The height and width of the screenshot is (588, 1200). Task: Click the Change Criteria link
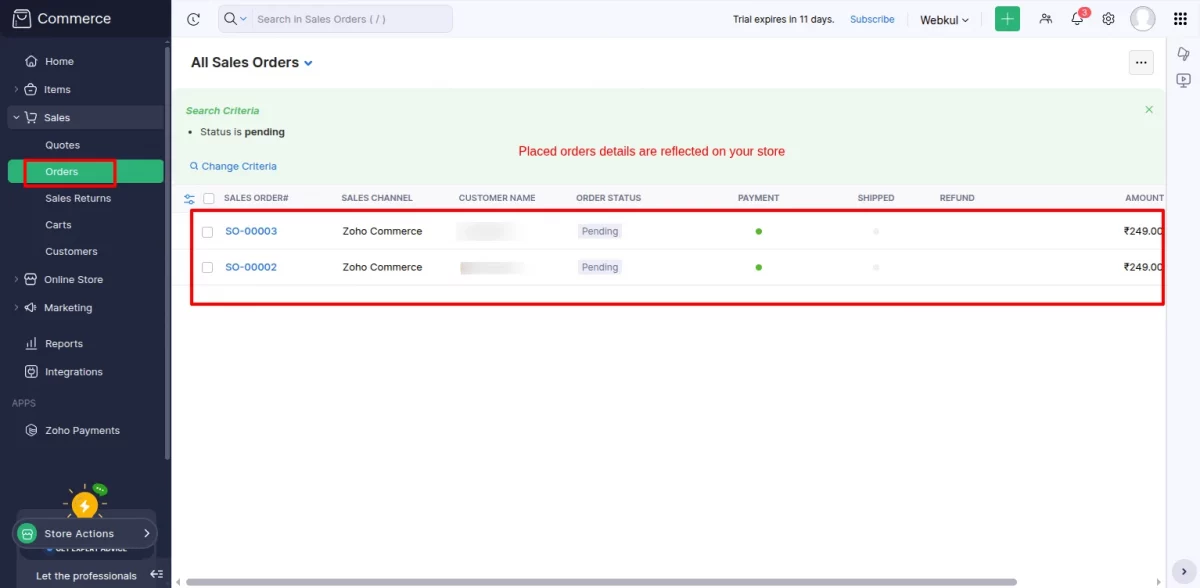[x=233, y=166]
